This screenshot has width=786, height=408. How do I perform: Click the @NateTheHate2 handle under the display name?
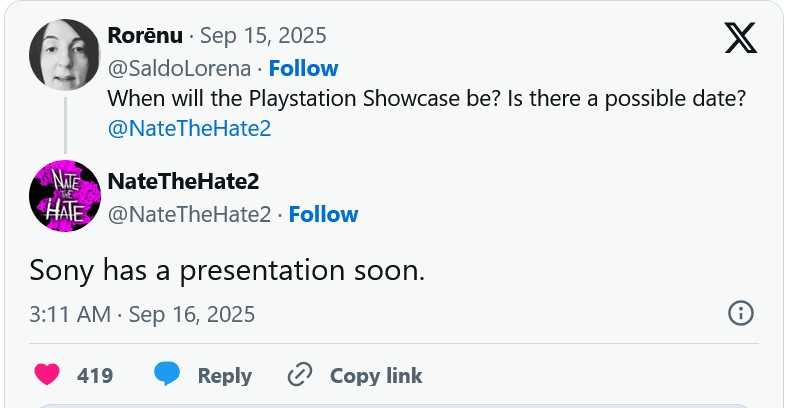point(189,214)
